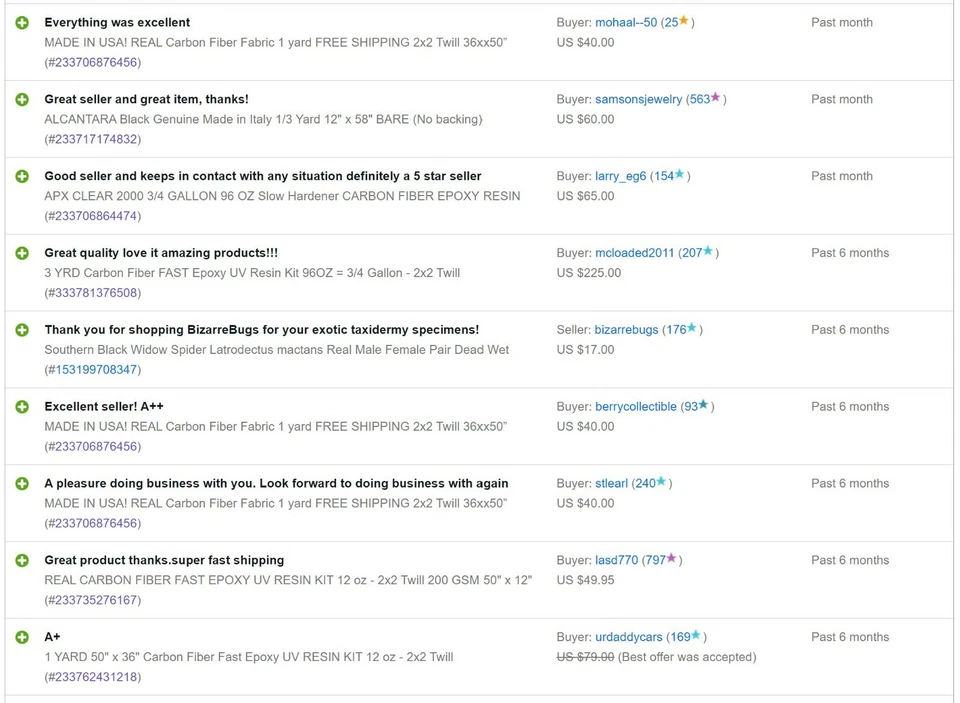
Task: Click the star icon beside lasd770's rating
Action: pyautogui.click(x=671, y=559)
